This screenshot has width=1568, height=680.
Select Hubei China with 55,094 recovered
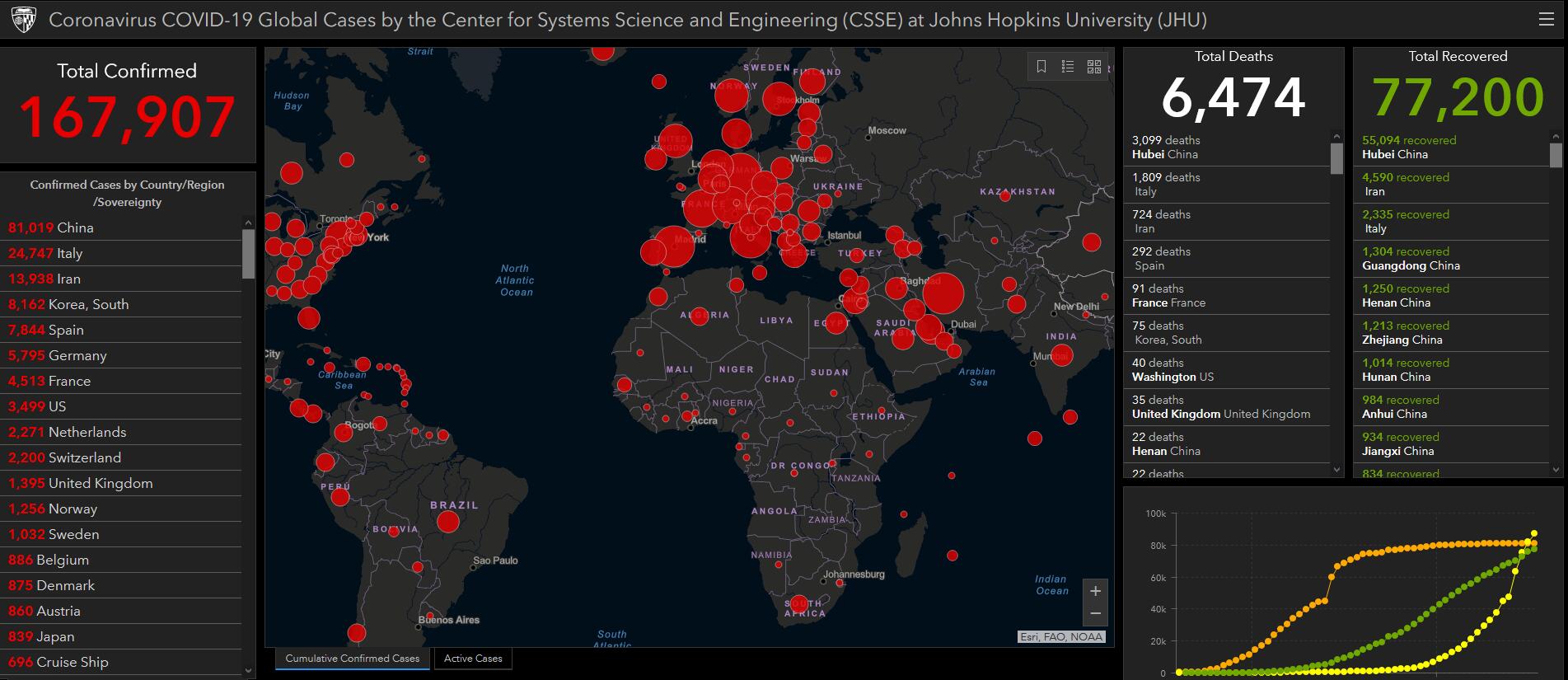(x=1451, y=148)
